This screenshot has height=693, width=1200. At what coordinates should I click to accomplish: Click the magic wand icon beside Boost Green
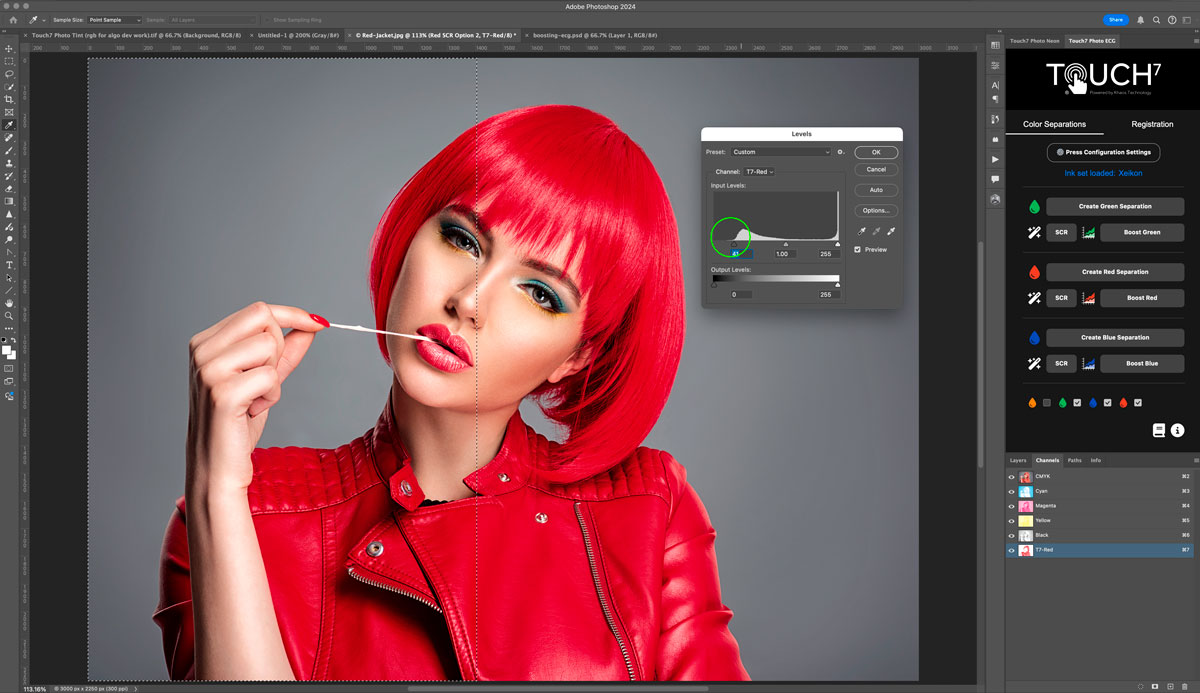(x=1035, y=233)
